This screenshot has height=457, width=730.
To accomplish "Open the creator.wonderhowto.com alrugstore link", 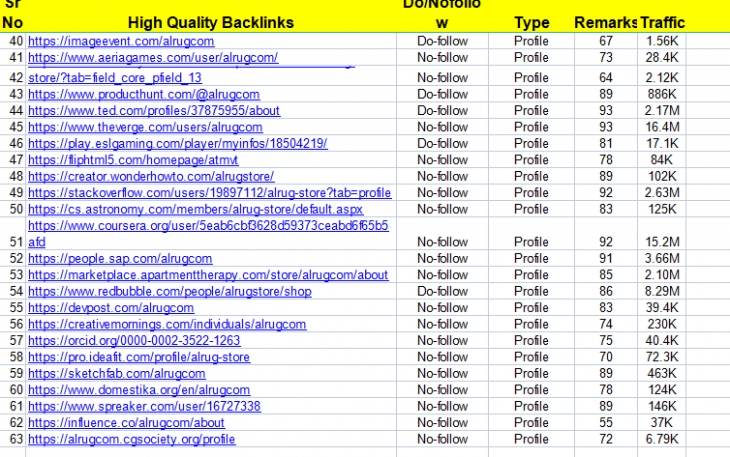I will coord(151,176).
